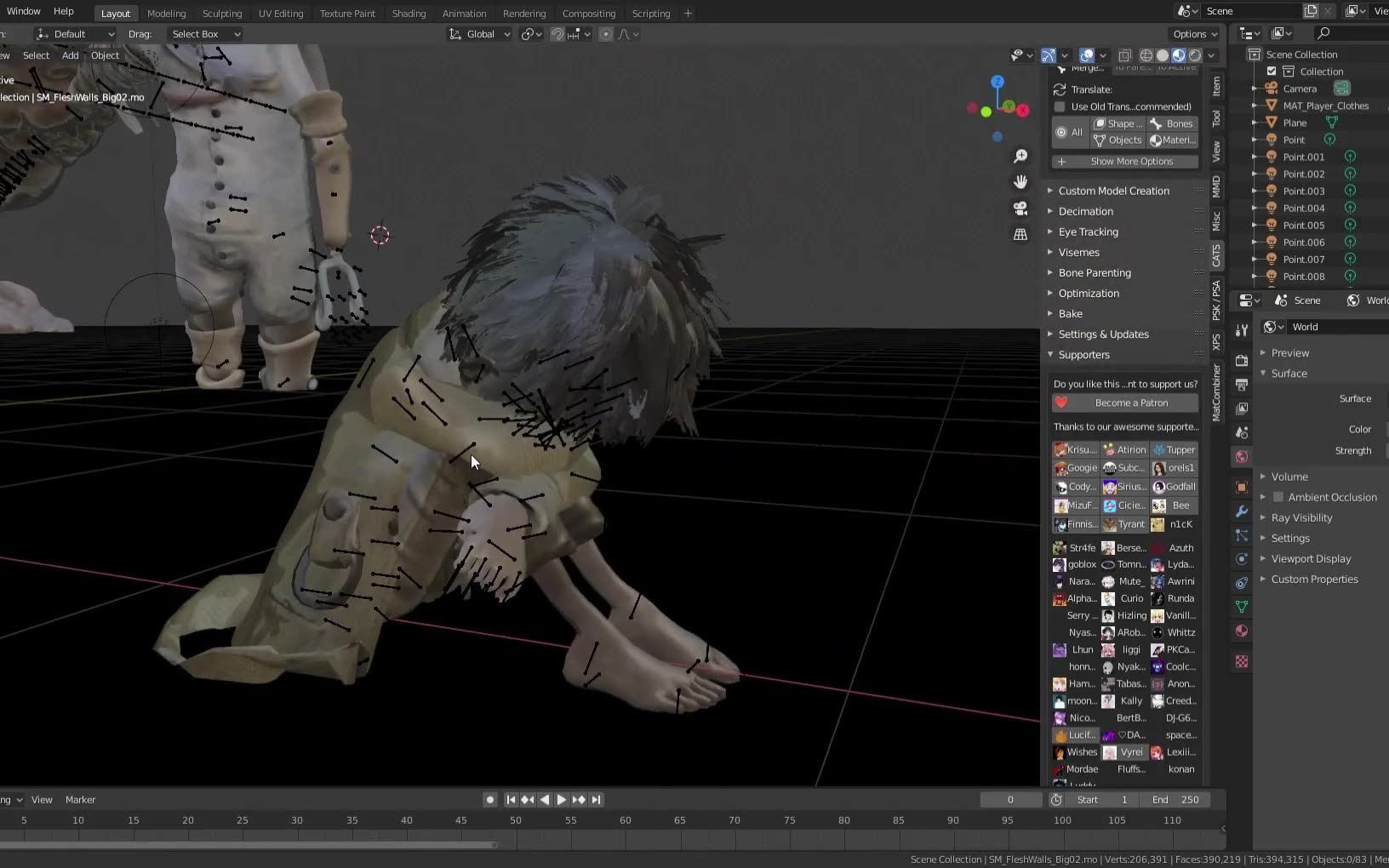Open World properties tab icon
The image size is (1389, 868).
(x=1242, y=457)
